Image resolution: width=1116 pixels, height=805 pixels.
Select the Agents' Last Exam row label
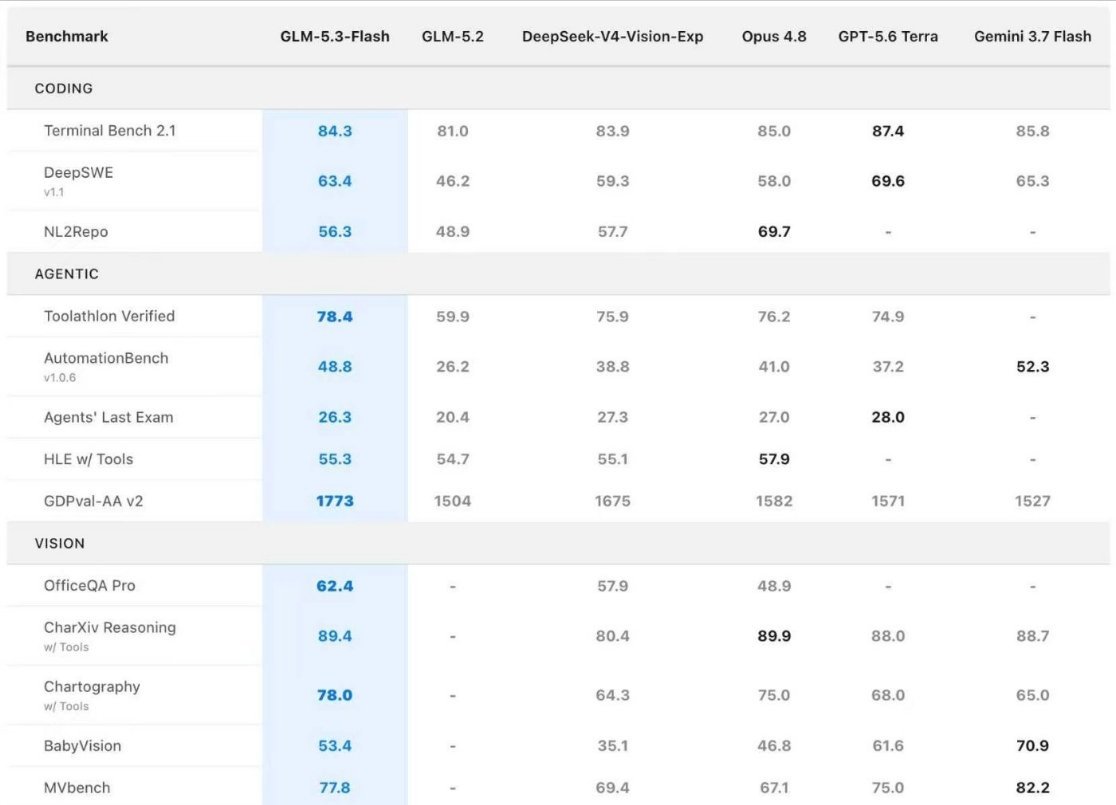108,417
